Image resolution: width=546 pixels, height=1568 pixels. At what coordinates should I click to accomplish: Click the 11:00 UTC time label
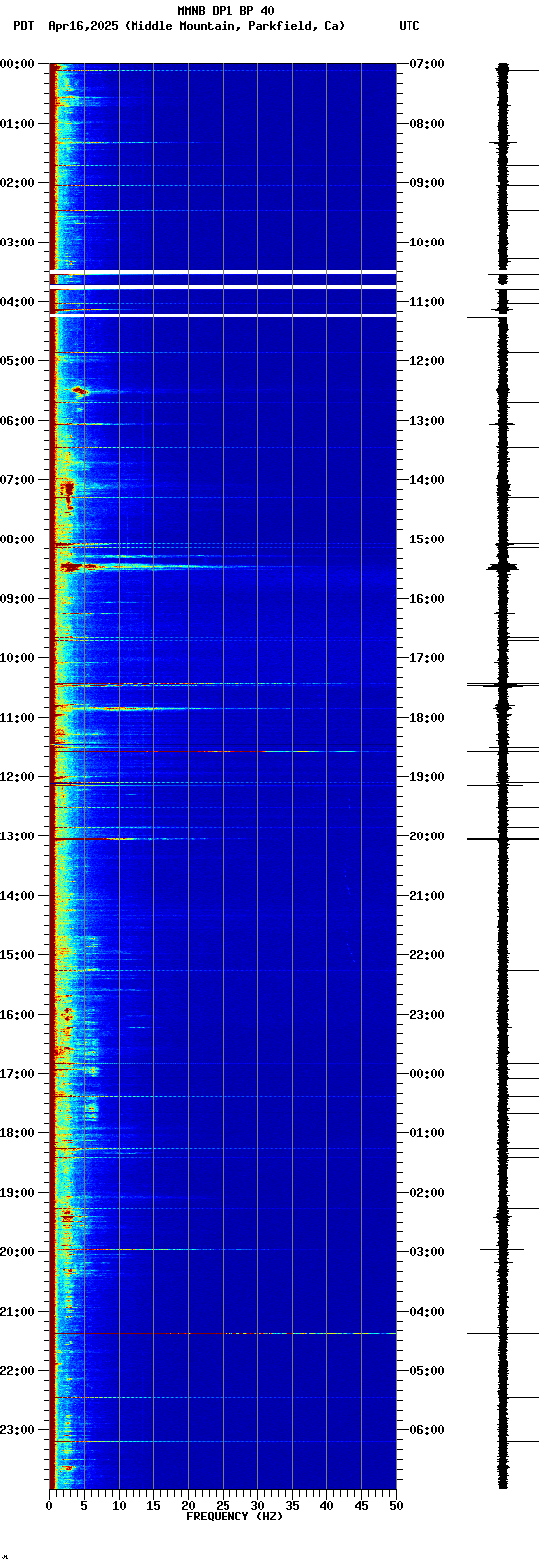[x=427, y=302]
